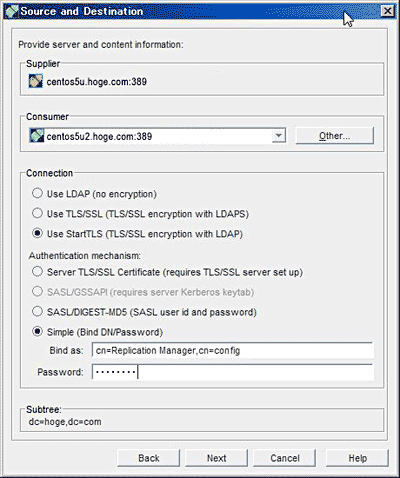Close the Source and Destination dialog

tap(387, 11)
